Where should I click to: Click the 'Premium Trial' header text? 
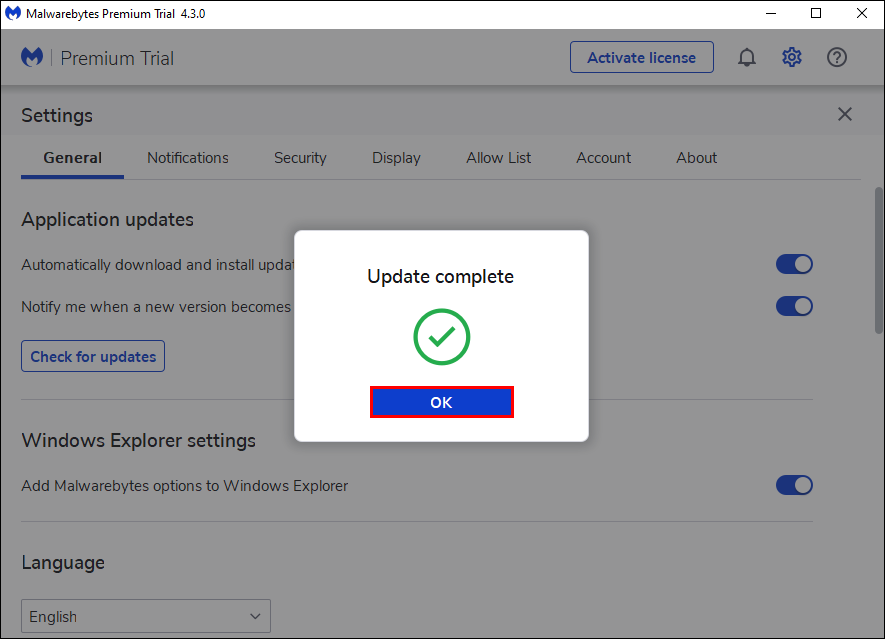117,59
